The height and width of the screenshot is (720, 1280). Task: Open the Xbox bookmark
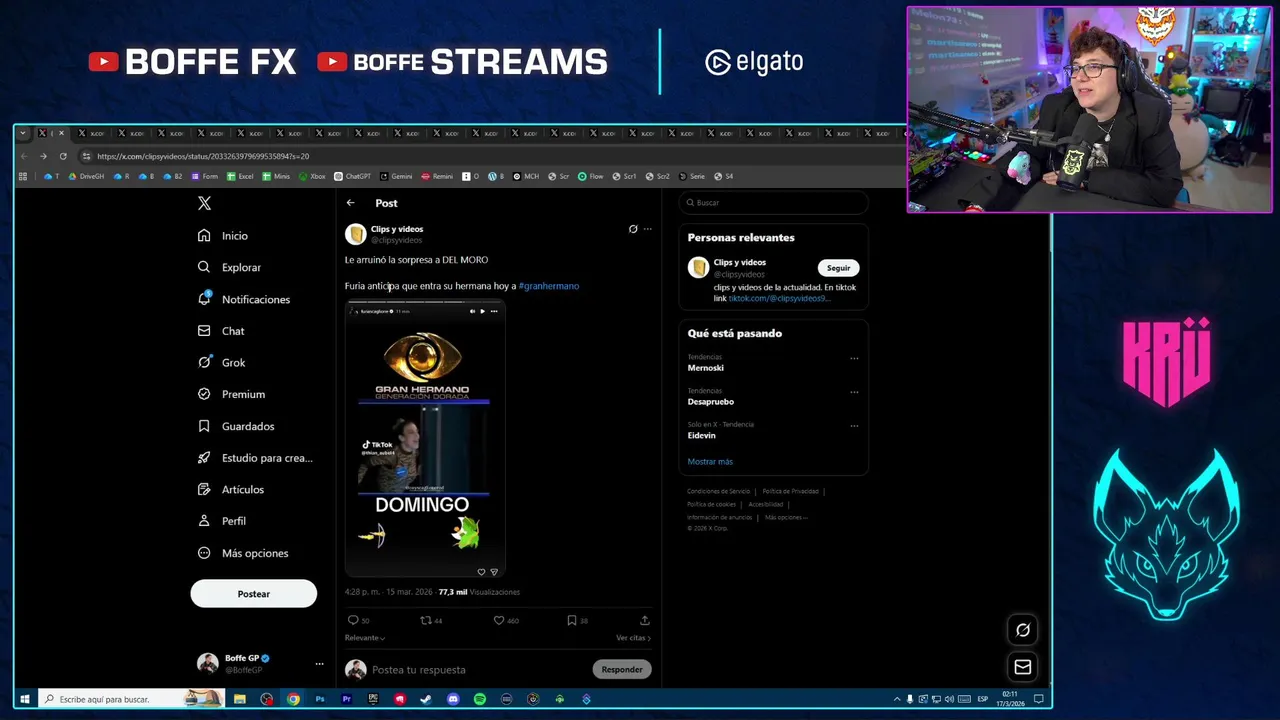point(312,176)
